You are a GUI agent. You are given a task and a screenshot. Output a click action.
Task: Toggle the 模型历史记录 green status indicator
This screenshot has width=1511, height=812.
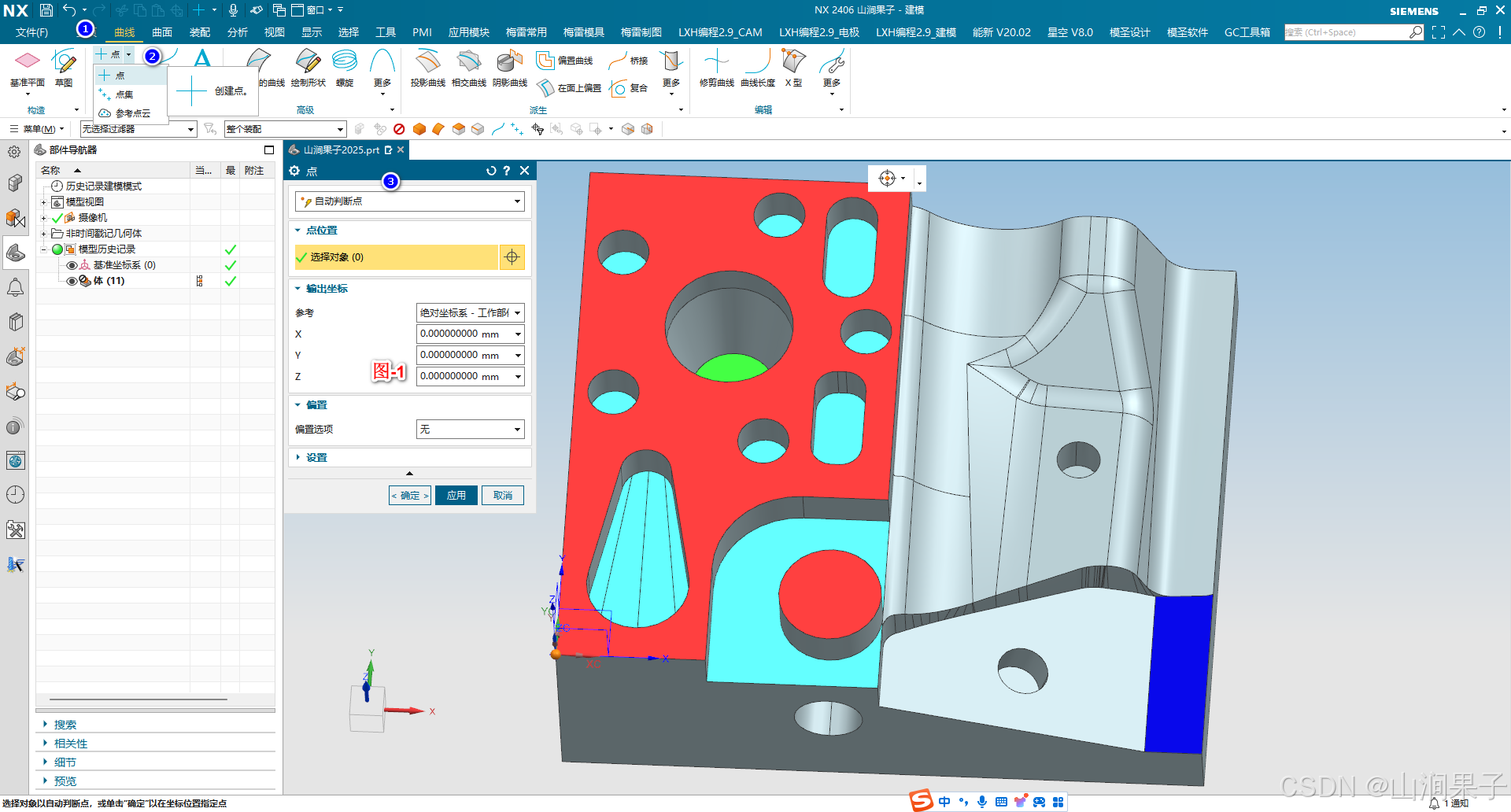pyautogui.click(x=57, y=249)
